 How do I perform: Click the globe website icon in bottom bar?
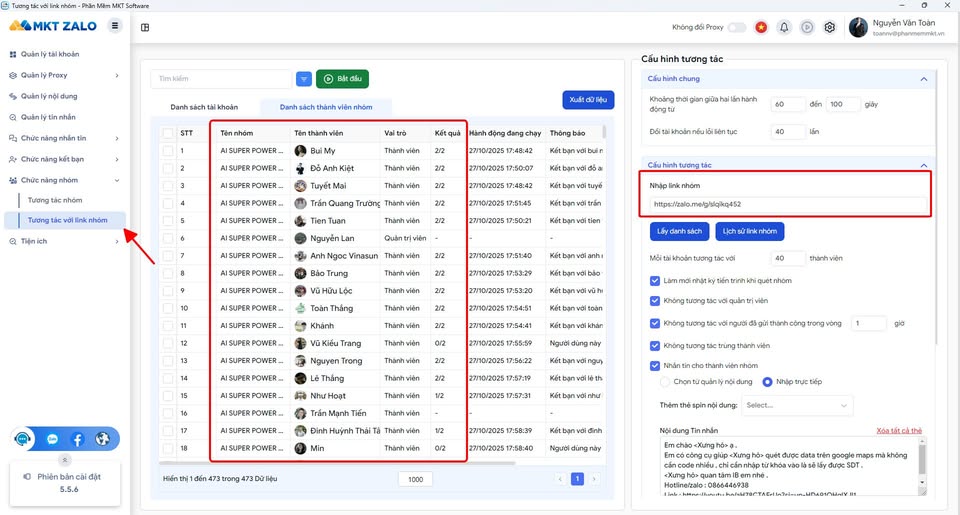click(x=102, y=439)
